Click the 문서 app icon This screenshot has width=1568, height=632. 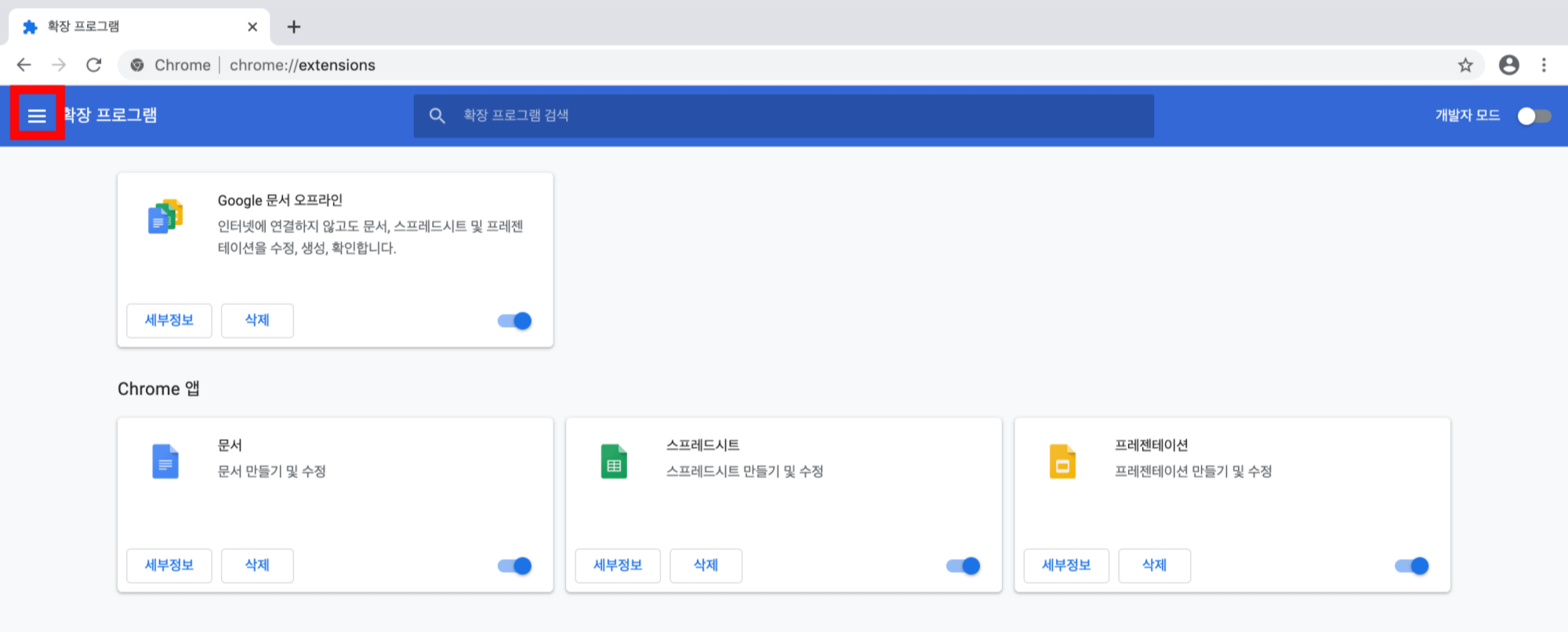[165, 461]
